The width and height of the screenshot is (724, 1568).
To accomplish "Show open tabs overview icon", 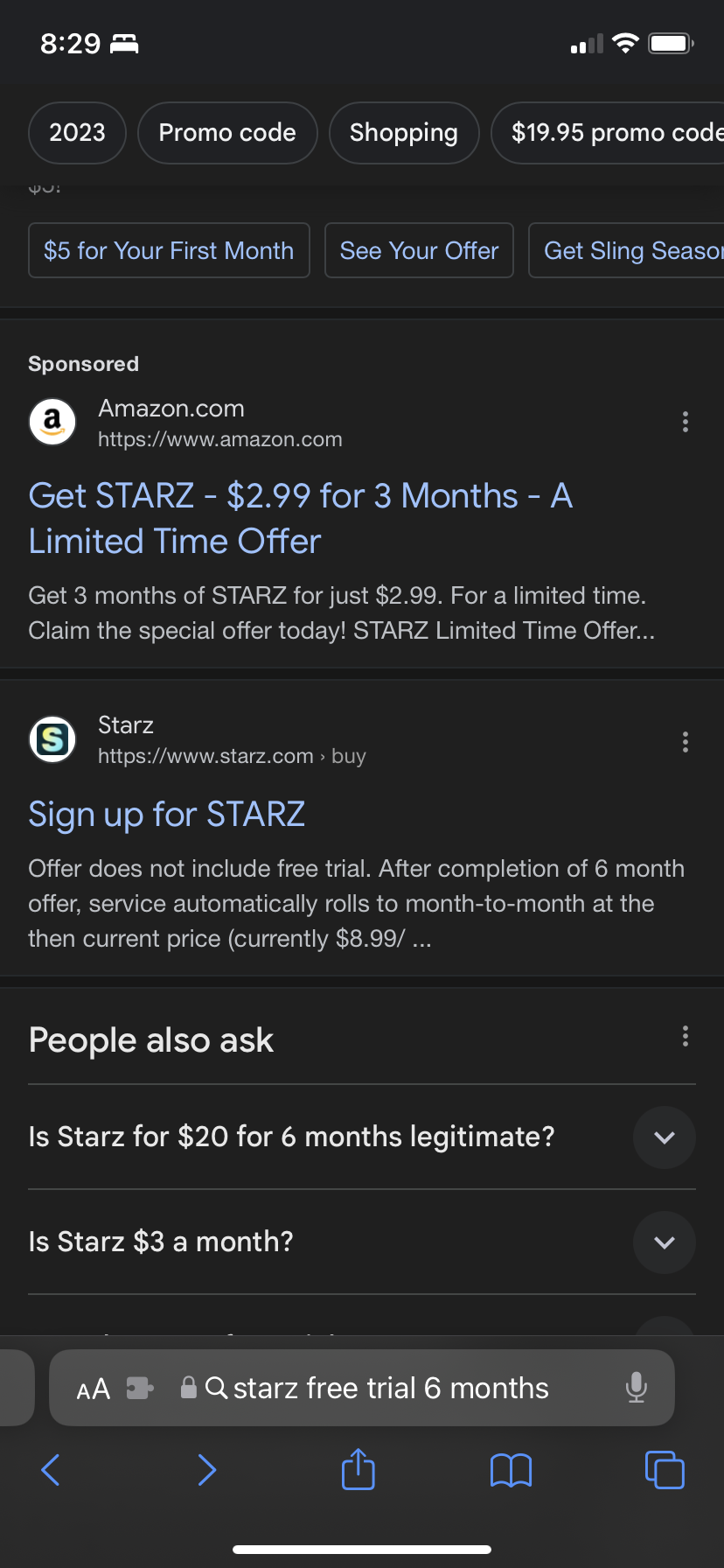I will 665,1469.
